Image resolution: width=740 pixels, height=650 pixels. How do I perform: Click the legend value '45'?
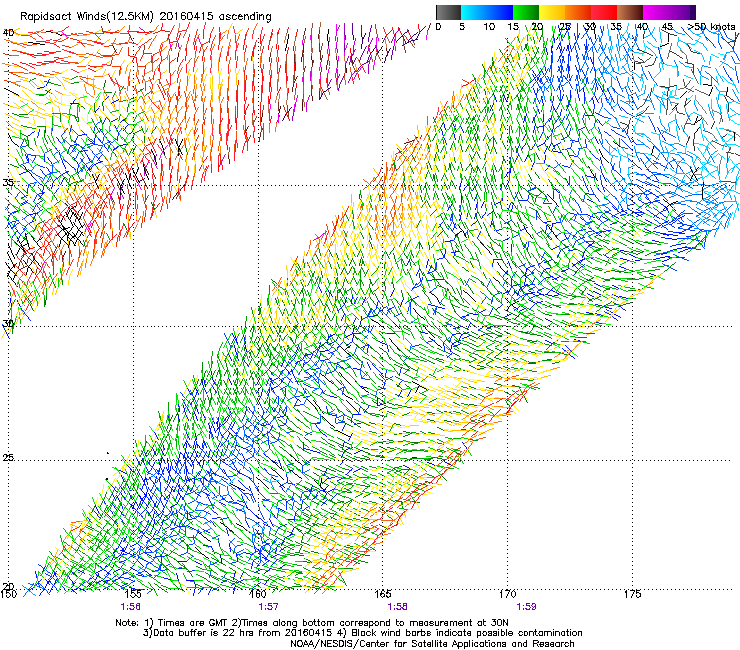point(667,27)
